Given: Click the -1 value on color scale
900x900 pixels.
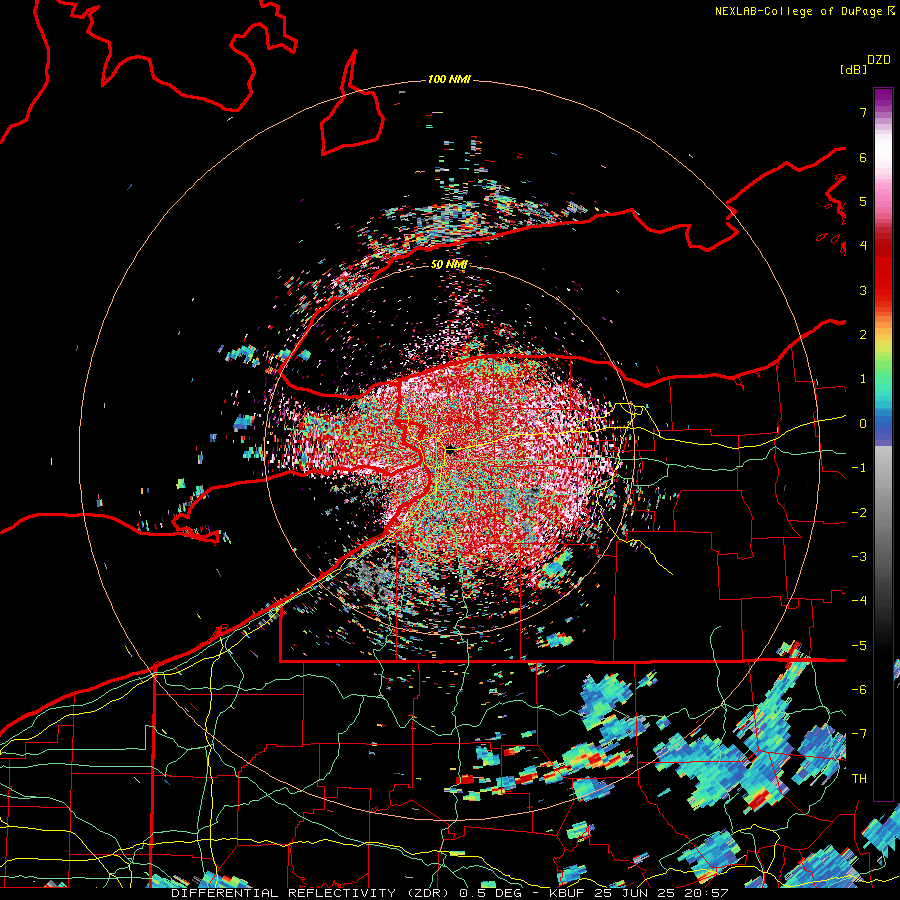Looking at the screenshot, I should pyautogui.click(x=859, y=468).
